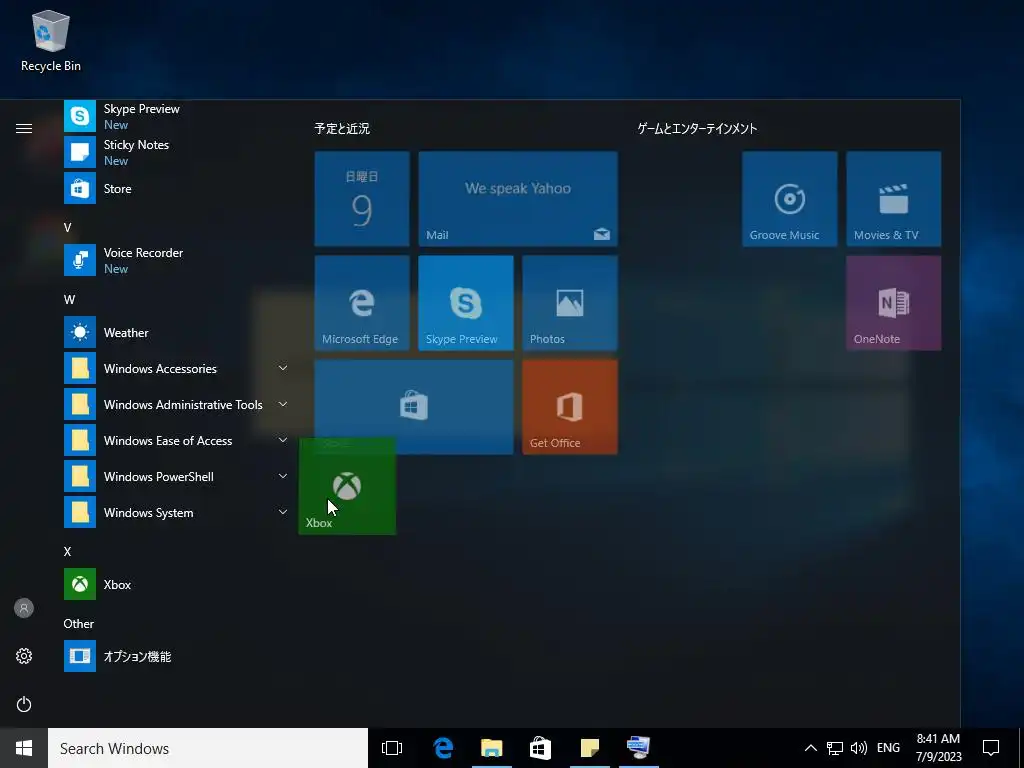Open the Action Center notification icon
The width and height of the screenshot is (1024, 768).
[991, 748]
